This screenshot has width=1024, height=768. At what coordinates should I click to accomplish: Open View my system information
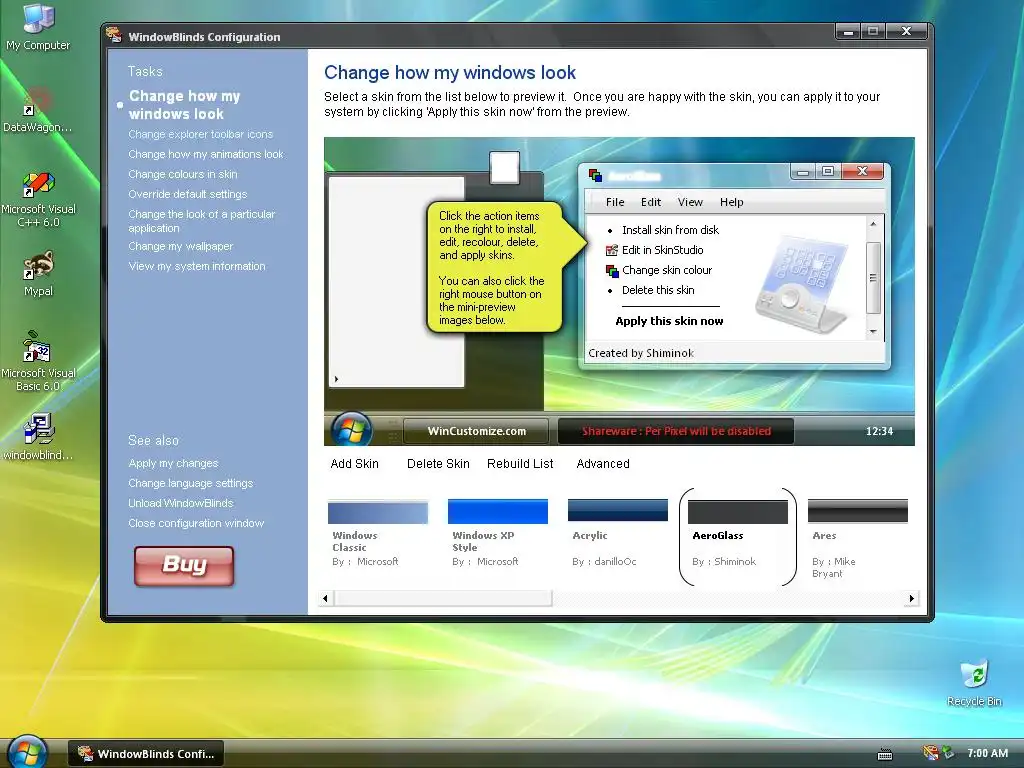[197, 266]
